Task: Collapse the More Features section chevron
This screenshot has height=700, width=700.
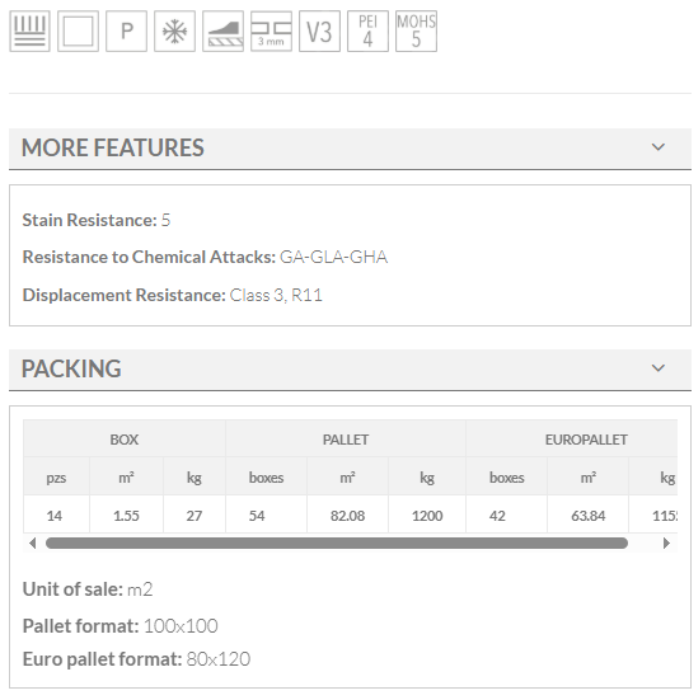Action: 658,148
